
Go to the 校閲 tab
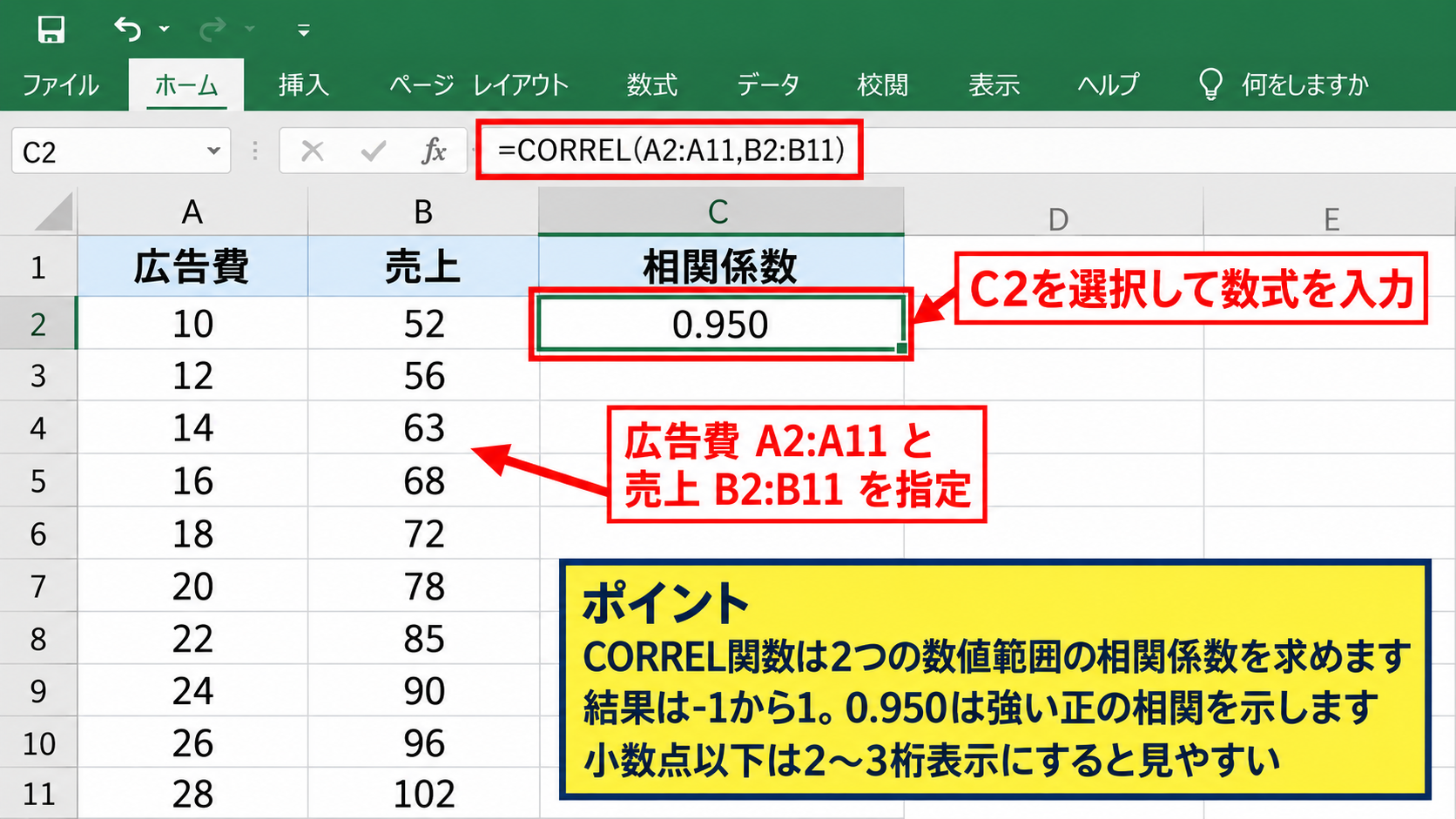(x=882, y=84)
